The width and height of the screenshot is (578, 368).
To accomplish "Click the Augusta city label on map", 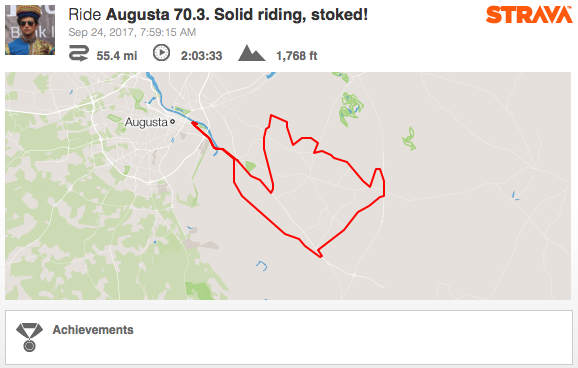I will 146,122.
